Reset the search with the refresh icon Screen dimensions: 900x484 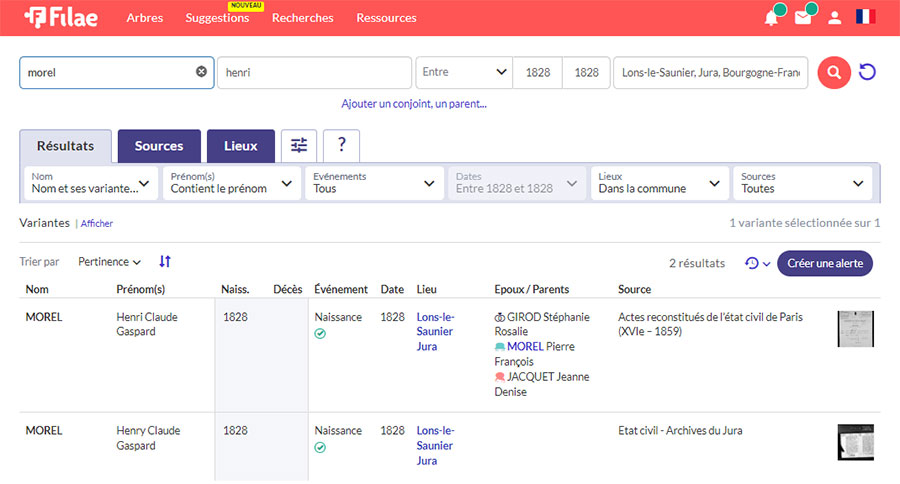point(867,72)
